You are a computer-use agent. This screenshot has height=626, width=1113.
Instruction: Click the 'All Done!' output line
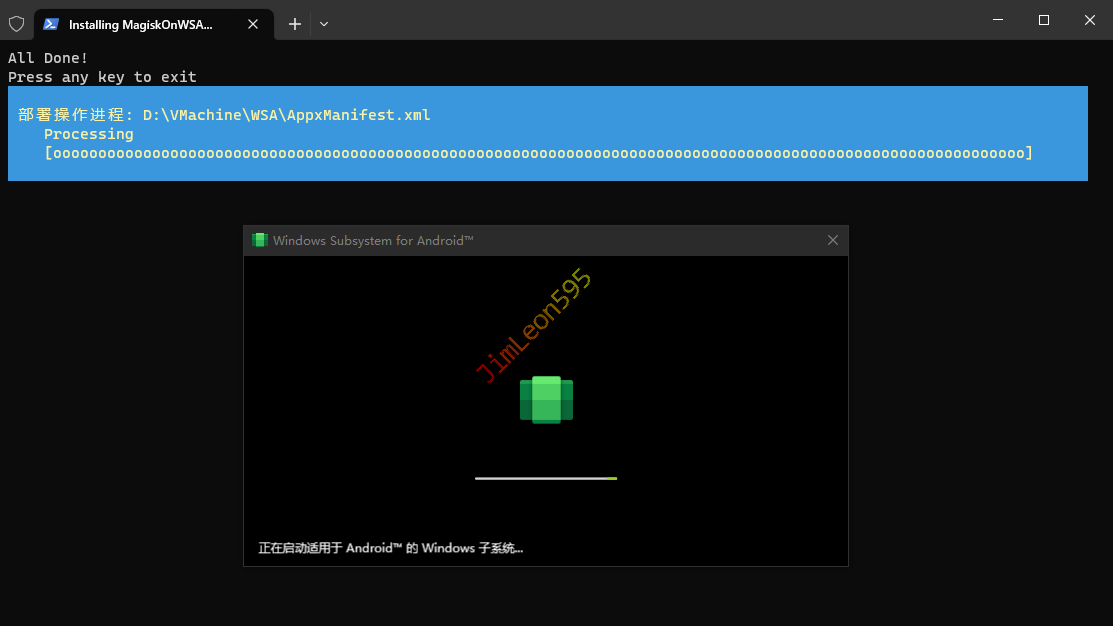click(x=48, y=58)
